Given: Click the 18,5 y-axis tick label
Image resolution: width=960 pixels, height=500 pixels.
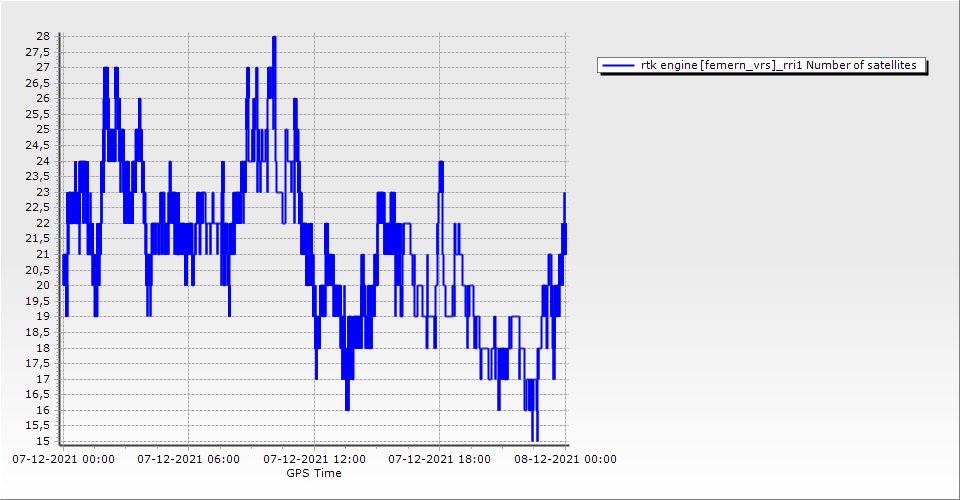Looking at the screenshot, I should (x=39, y=333).
